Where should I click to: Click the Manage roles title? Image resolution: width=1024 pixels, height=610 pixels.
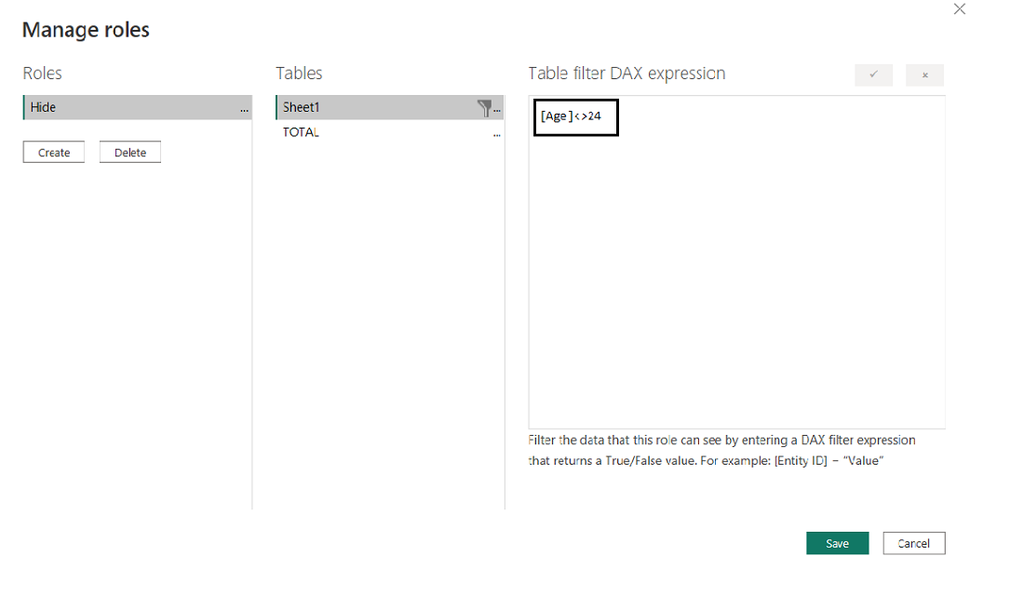86,30
